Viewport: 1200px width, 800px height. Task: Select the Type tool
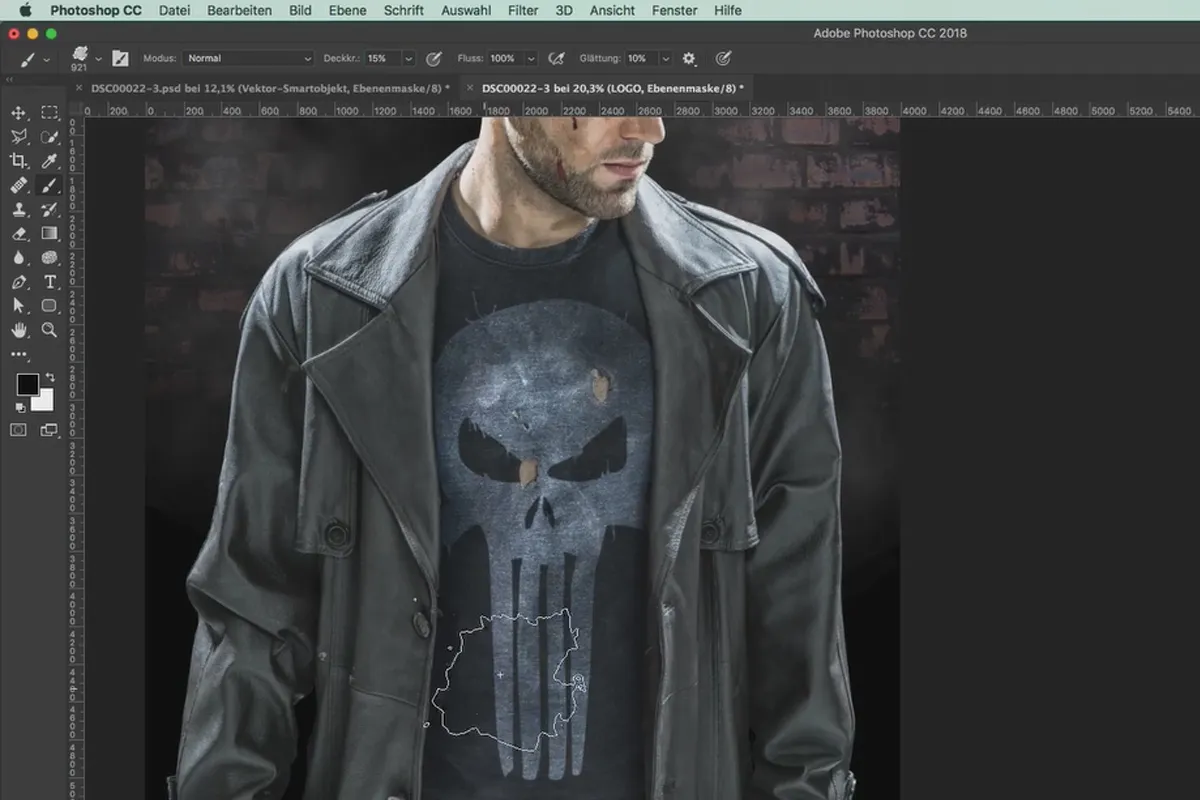(49, 282)
